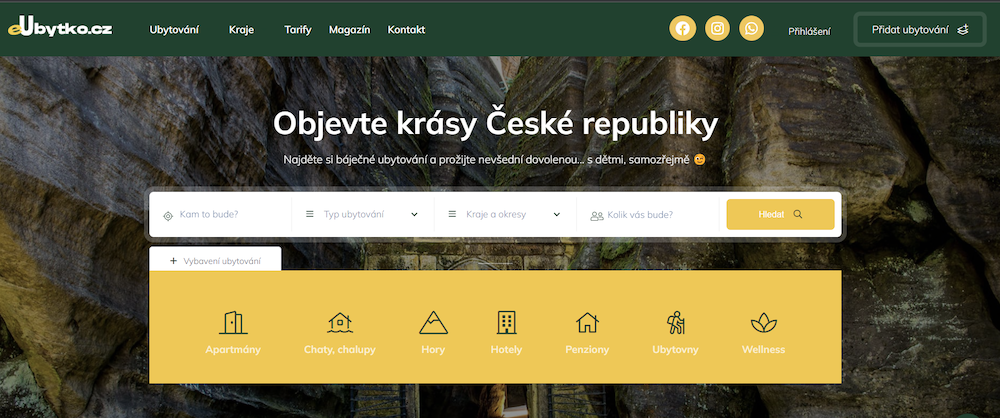Open the Magazín navigation link
This screenshot has width=1000, height=418.
(349, 30)
